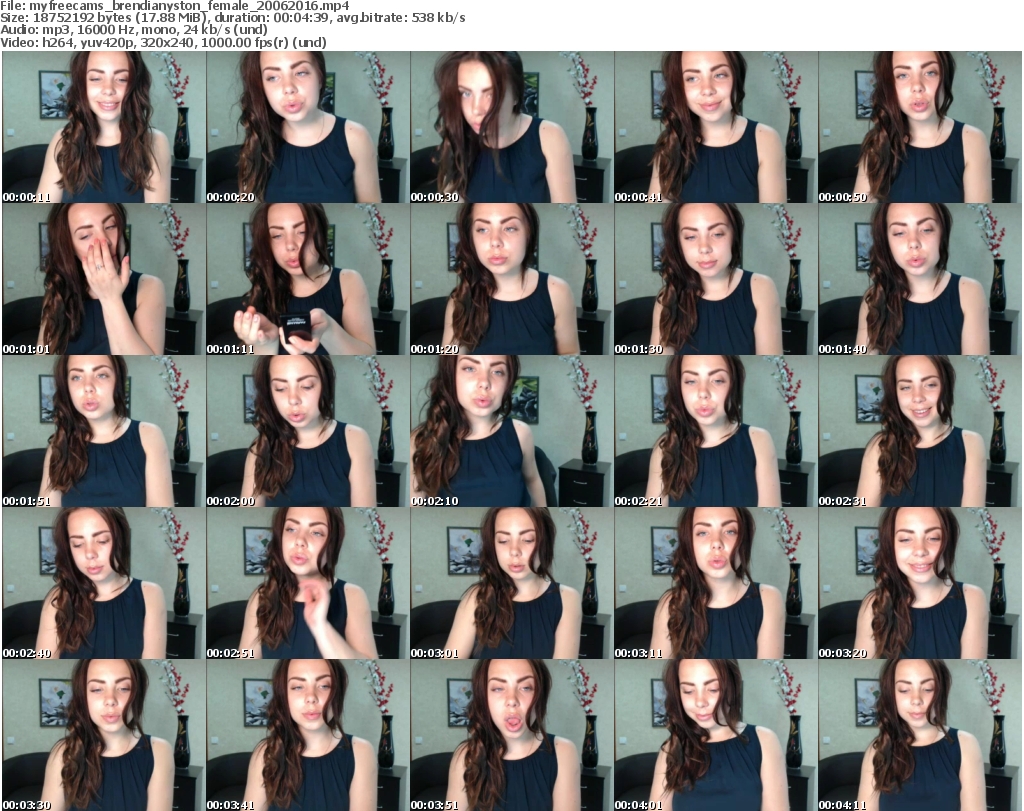
Task: Select the thumbnail frame at 00:01:20
Action: (x=512, y=279)
